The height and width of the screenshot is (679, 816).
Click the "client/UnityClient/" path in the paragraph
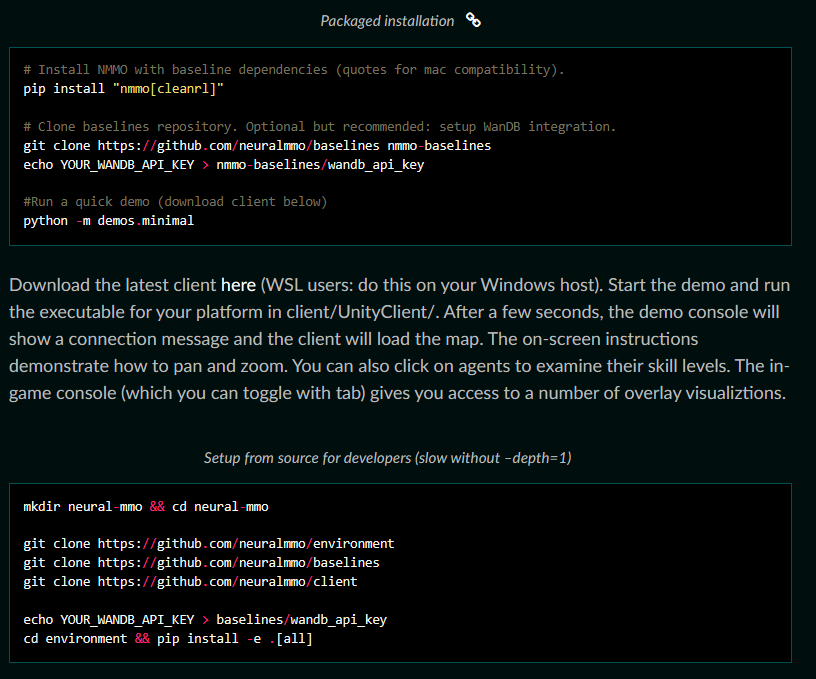361,312
